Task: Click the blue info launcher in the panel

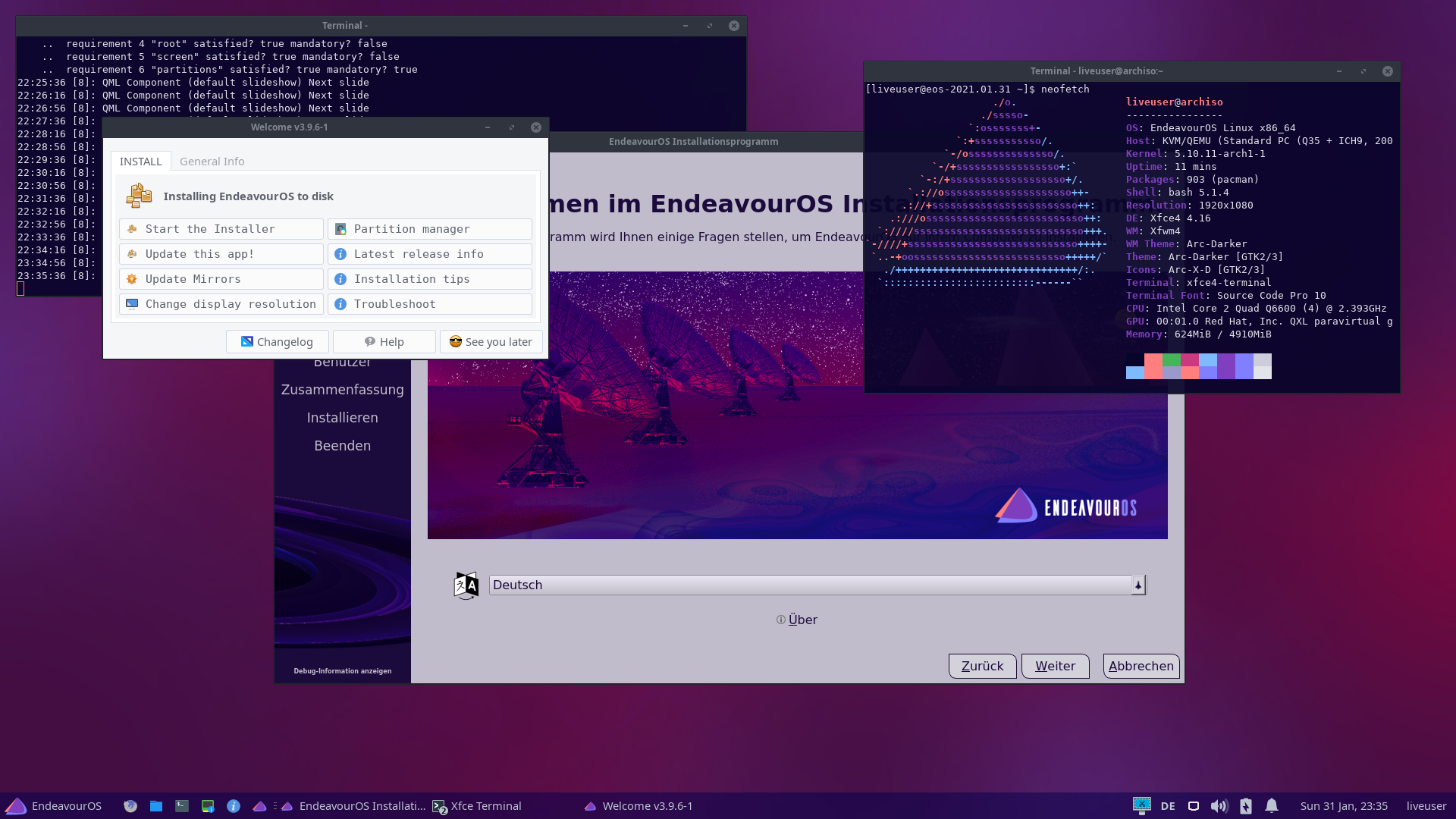Action: 234,806
